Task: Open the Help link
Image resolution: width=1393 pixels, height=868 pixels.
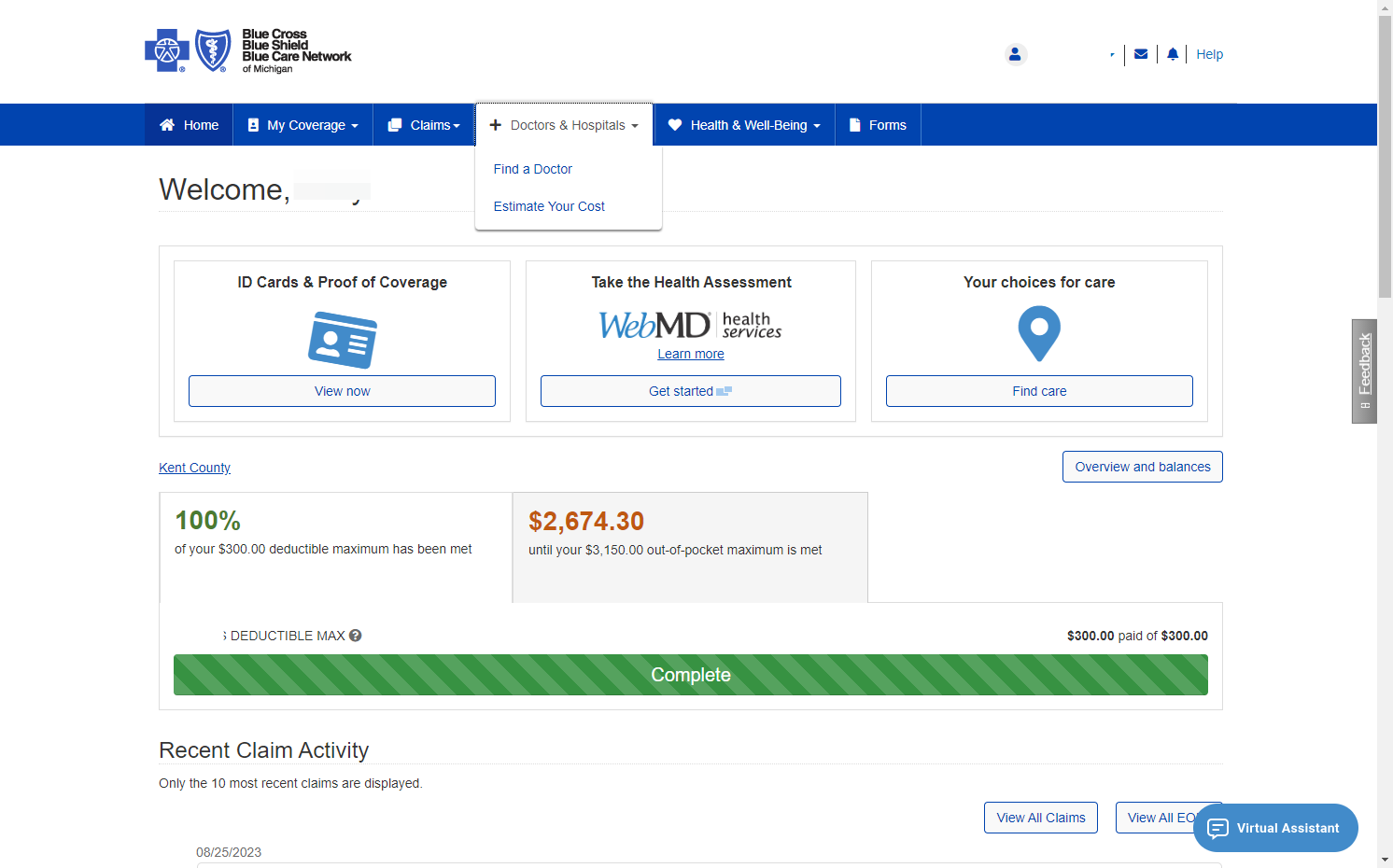Action: click(x=1209, y=54)
